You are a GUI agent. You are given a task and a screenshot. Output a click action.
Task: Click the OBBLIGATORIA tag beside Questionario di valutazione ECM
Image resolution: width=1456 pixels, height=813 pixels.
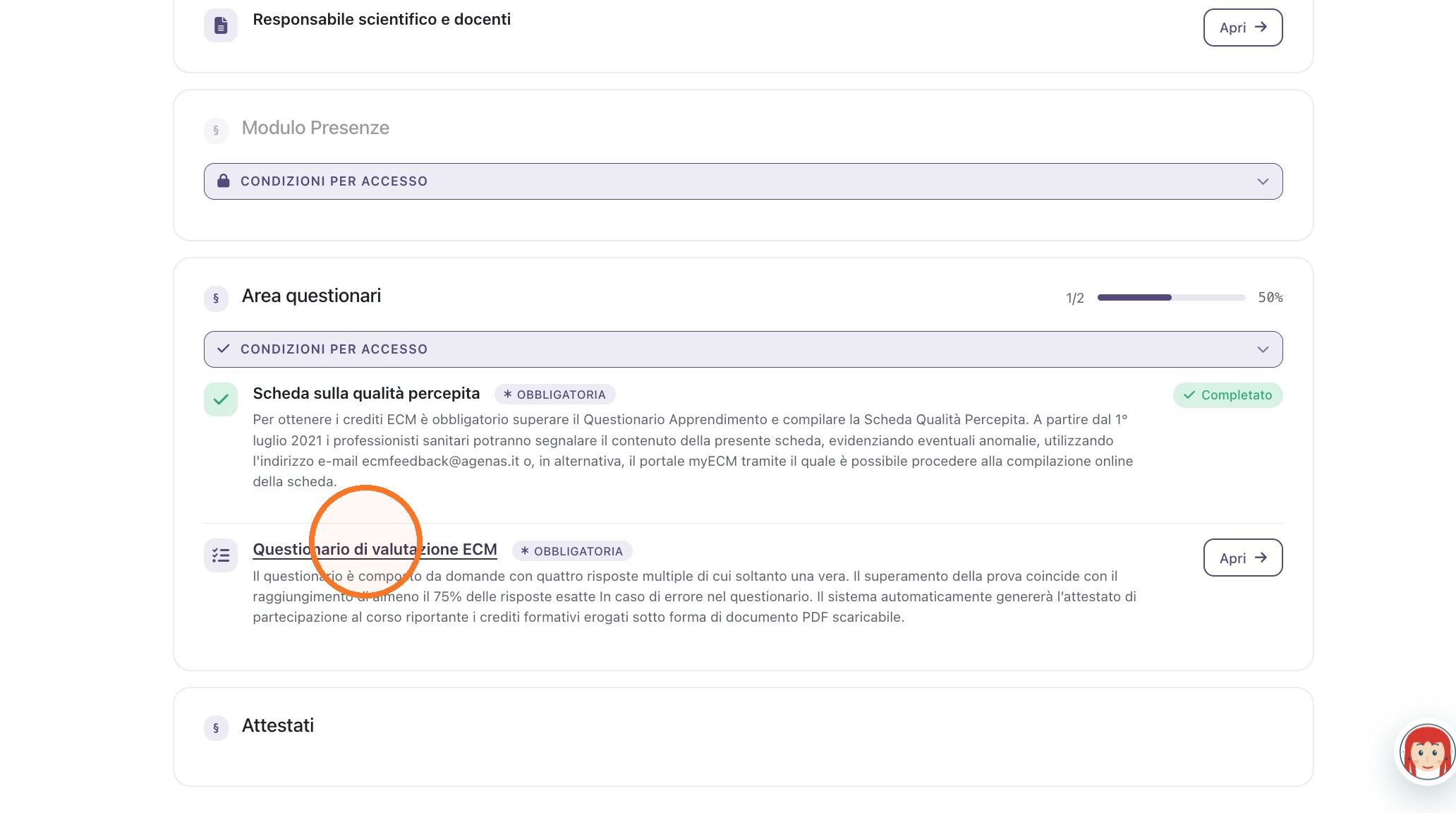pyautogui.click(x=572, y=550)
